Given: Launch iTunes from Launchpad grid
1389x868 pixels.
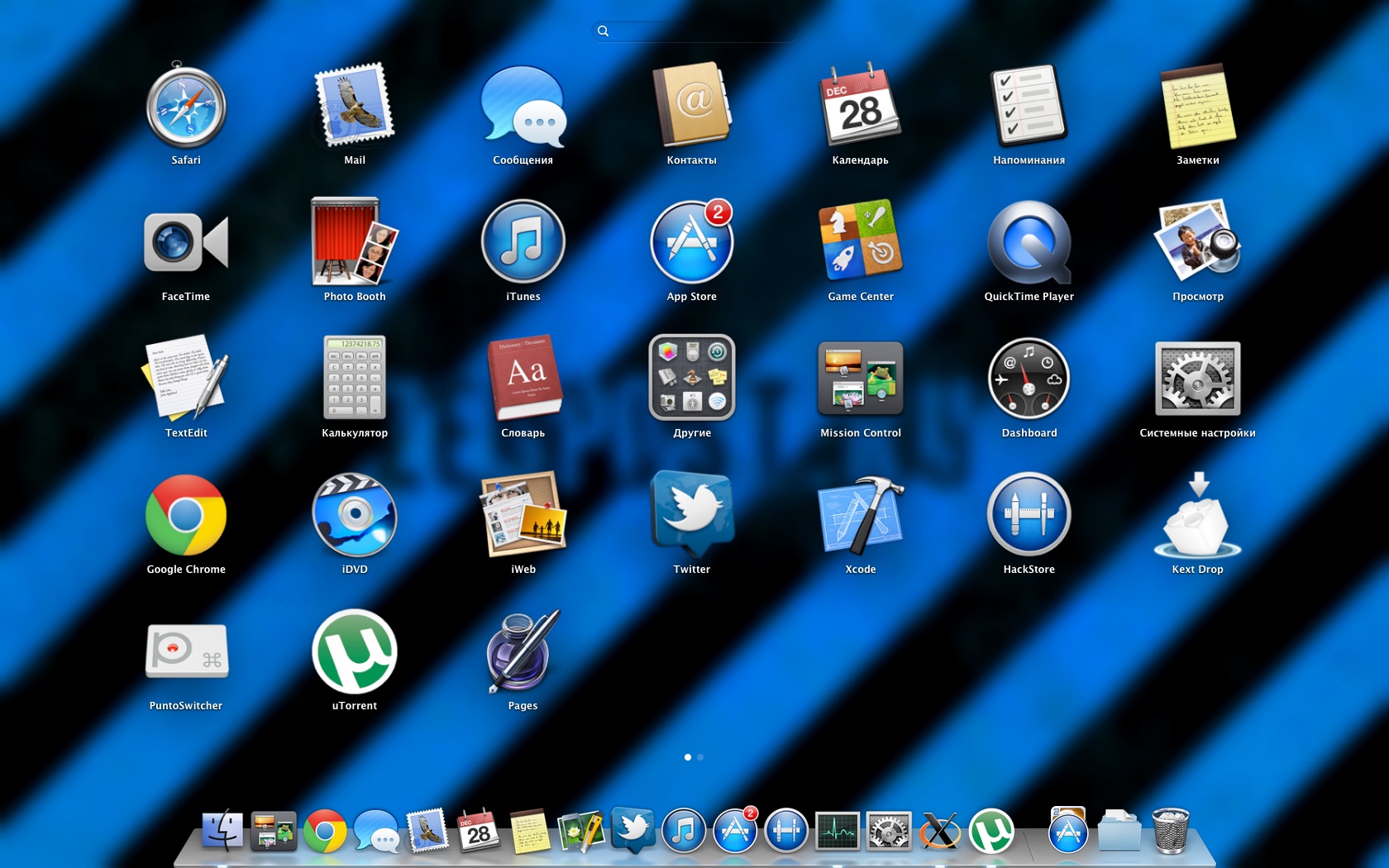Looking at the screenshot, I should click(x=523, y=241).
